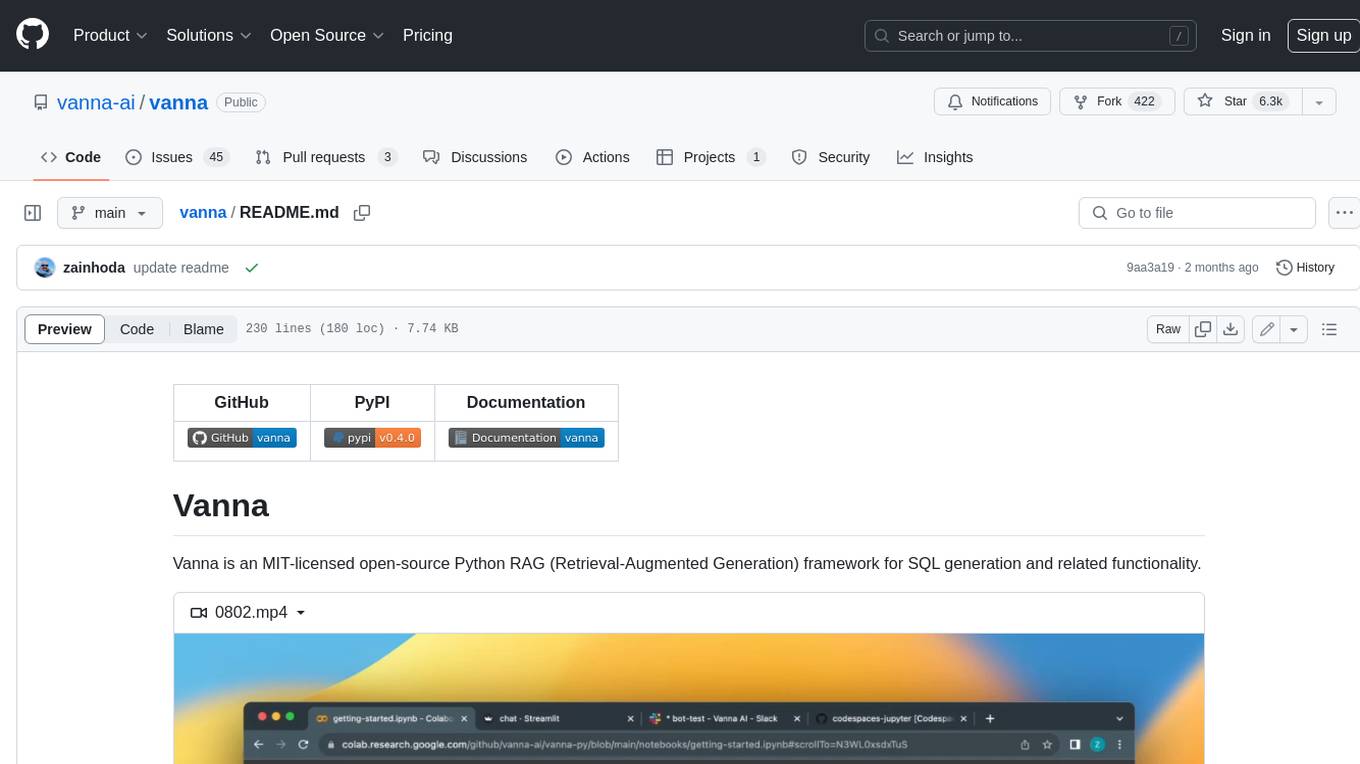Expand the Product menu
The image size is (1360, 764).
(110, 35)
